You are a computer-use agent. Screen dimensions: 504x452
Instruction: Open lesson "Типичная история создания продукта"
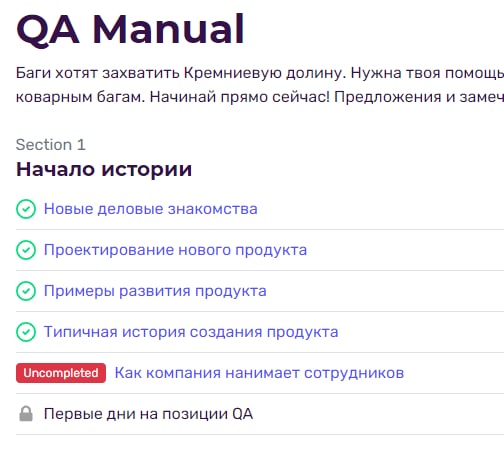[x=191, y=332]
